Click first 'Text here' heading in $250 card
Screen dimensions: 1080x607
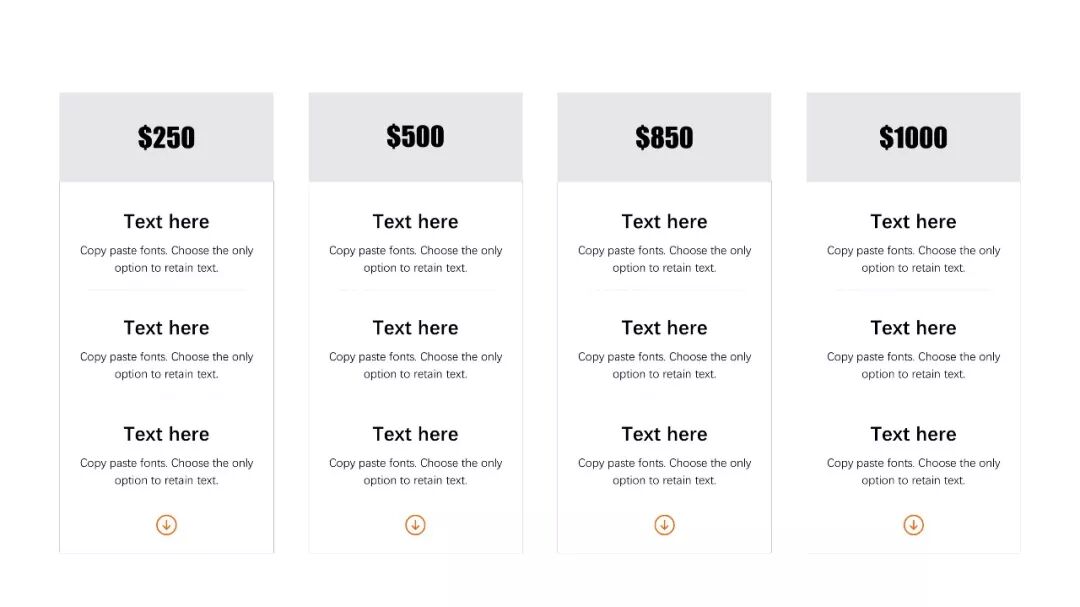(x=166, y=221)
